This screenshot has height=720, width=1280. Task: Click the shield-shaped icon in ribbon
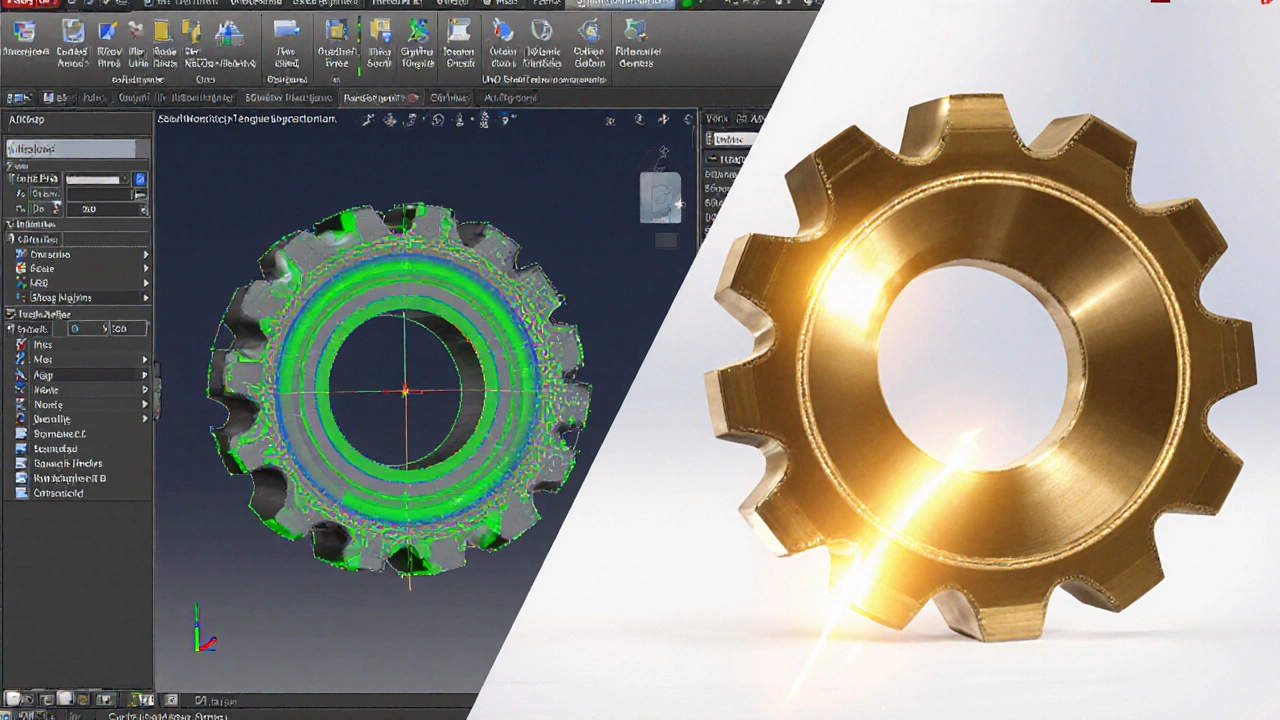point(542,31)
